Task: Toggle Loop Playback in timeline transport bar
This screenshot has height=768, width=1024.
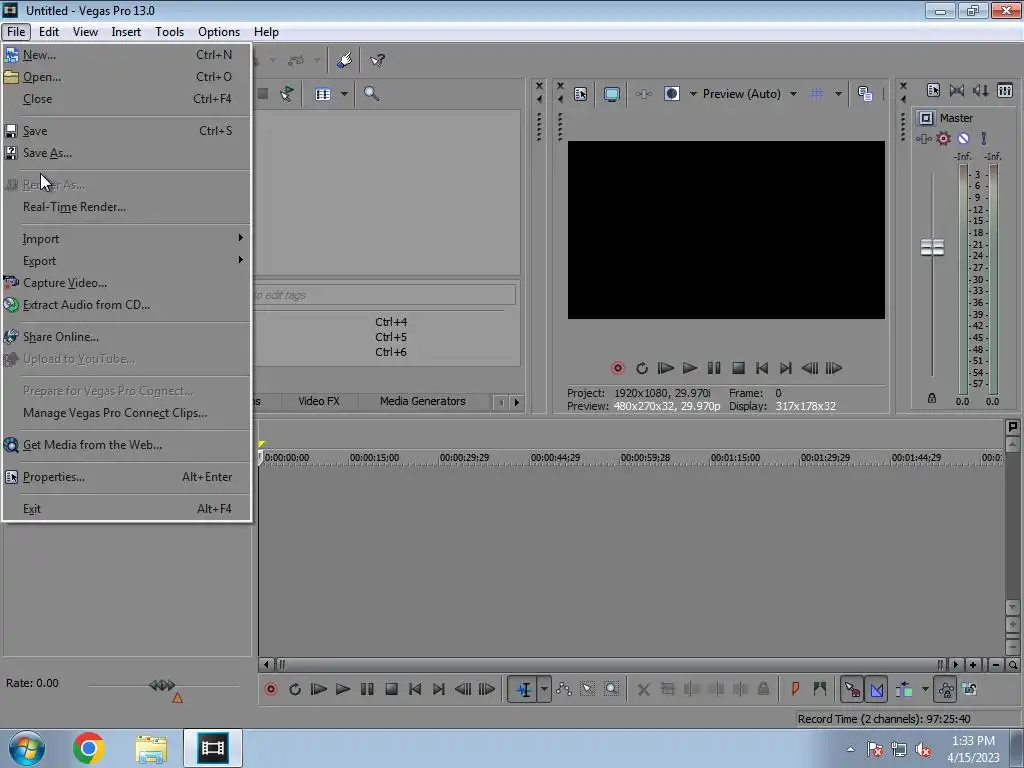Action: coord(295,689)
